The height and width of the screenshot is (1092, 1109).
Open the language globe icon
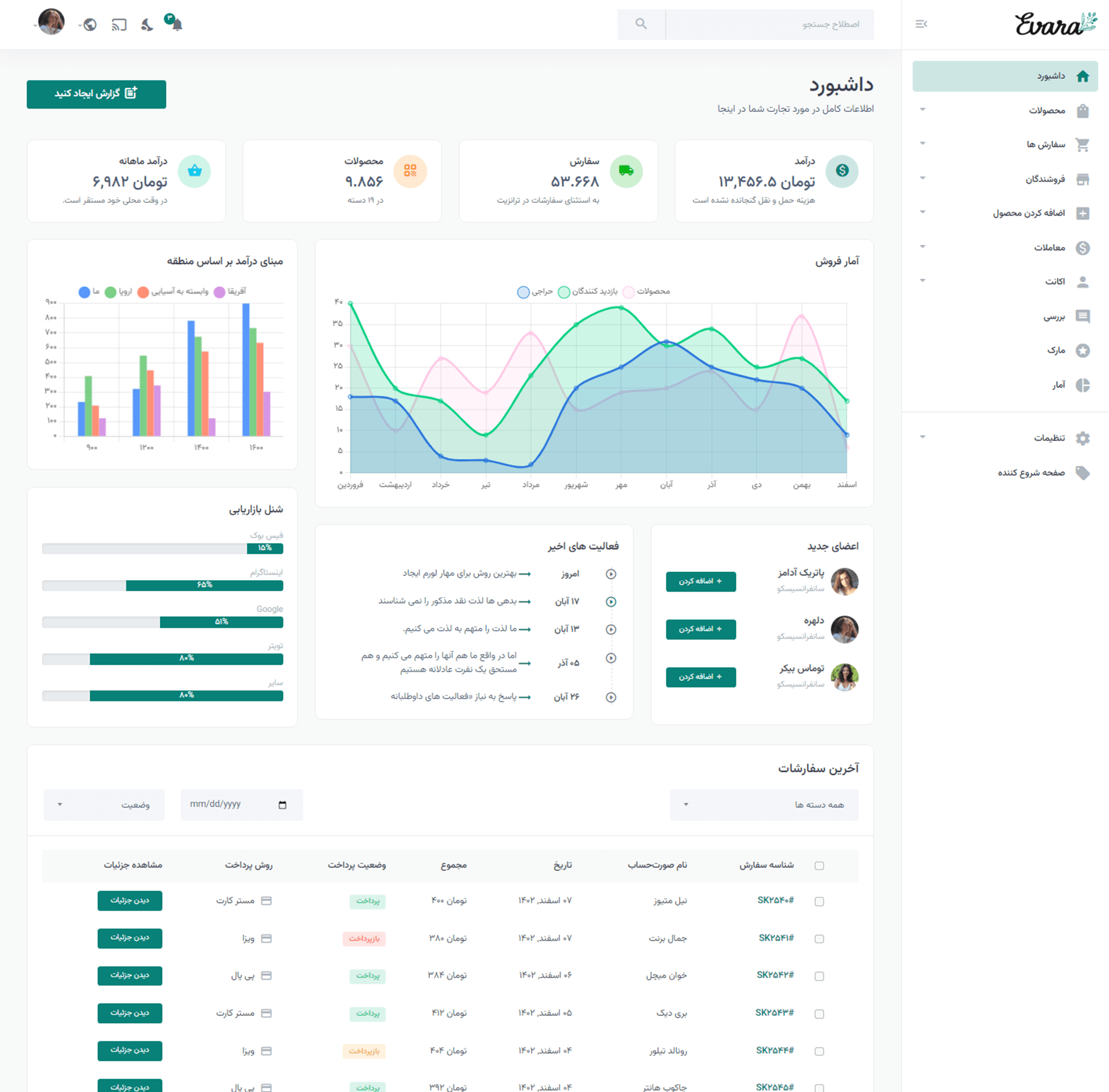coord(90,24)
